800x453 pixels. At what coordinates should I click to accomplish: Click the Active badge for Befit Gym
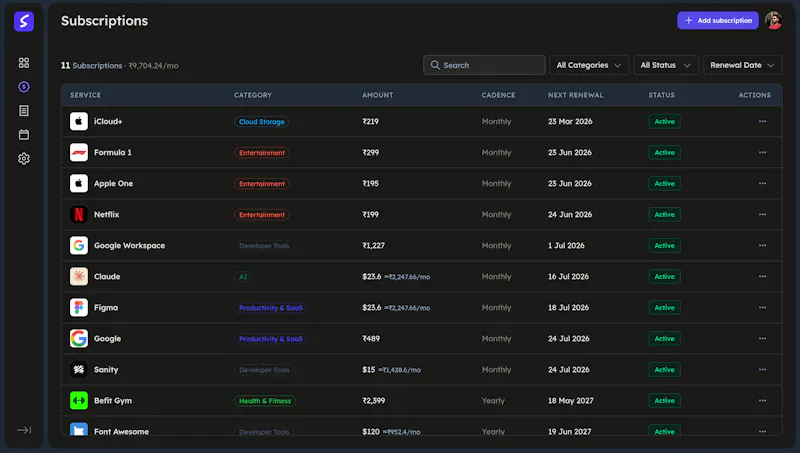point(664,400)
